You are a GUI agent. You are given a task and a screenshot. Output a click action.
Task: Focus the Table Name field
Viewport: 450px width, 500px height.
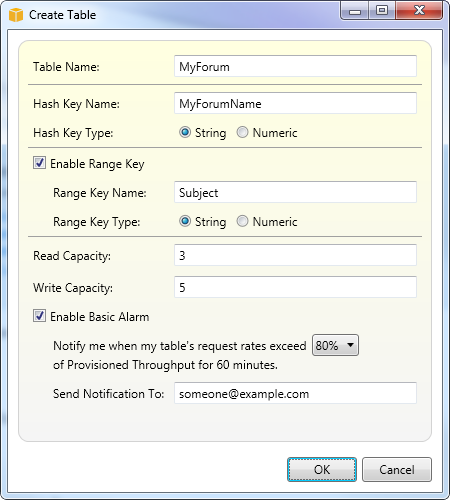295,66
